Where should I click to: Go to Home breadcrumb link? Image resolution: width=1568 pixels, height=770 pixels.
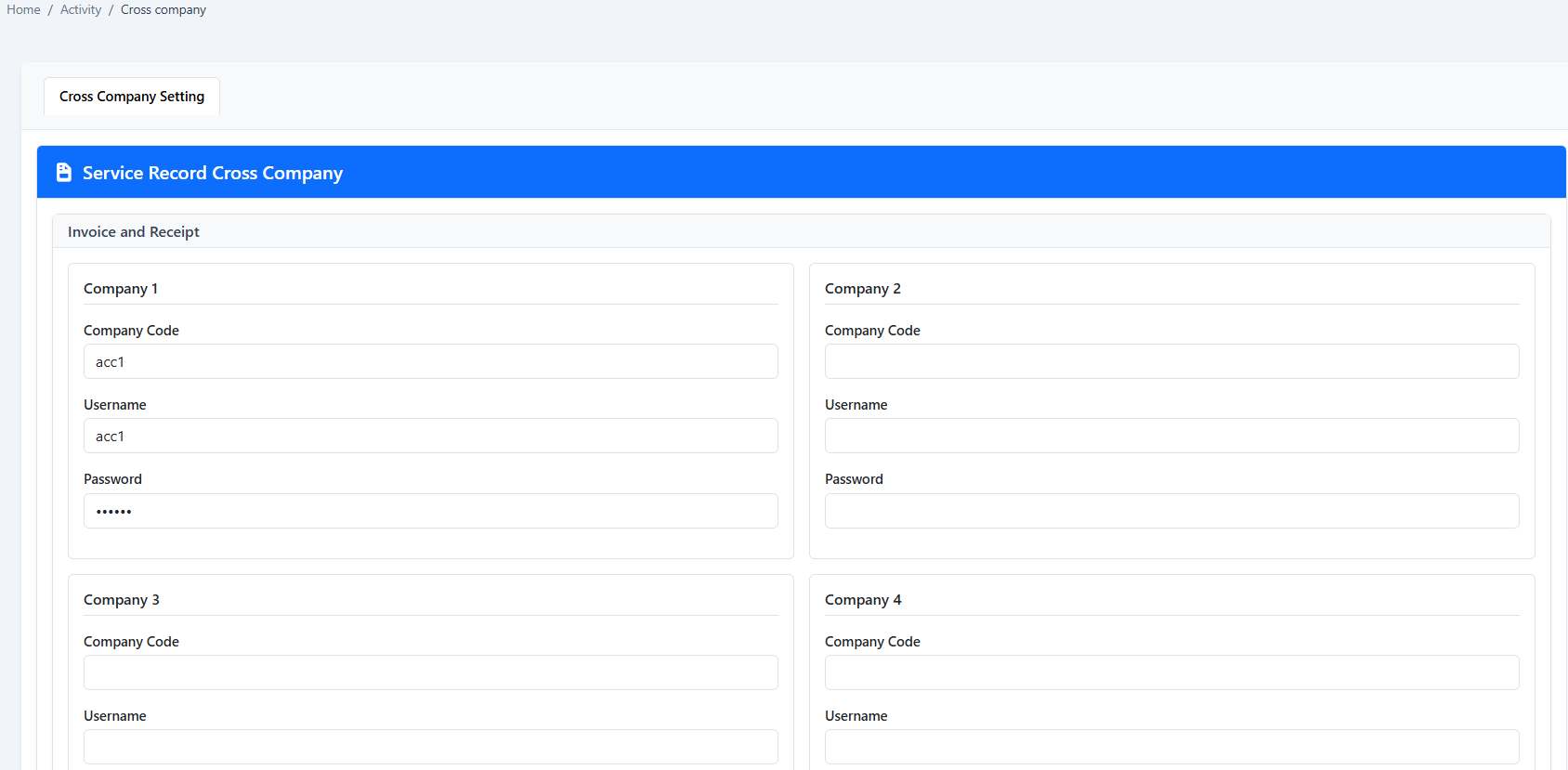click(23, 9)
